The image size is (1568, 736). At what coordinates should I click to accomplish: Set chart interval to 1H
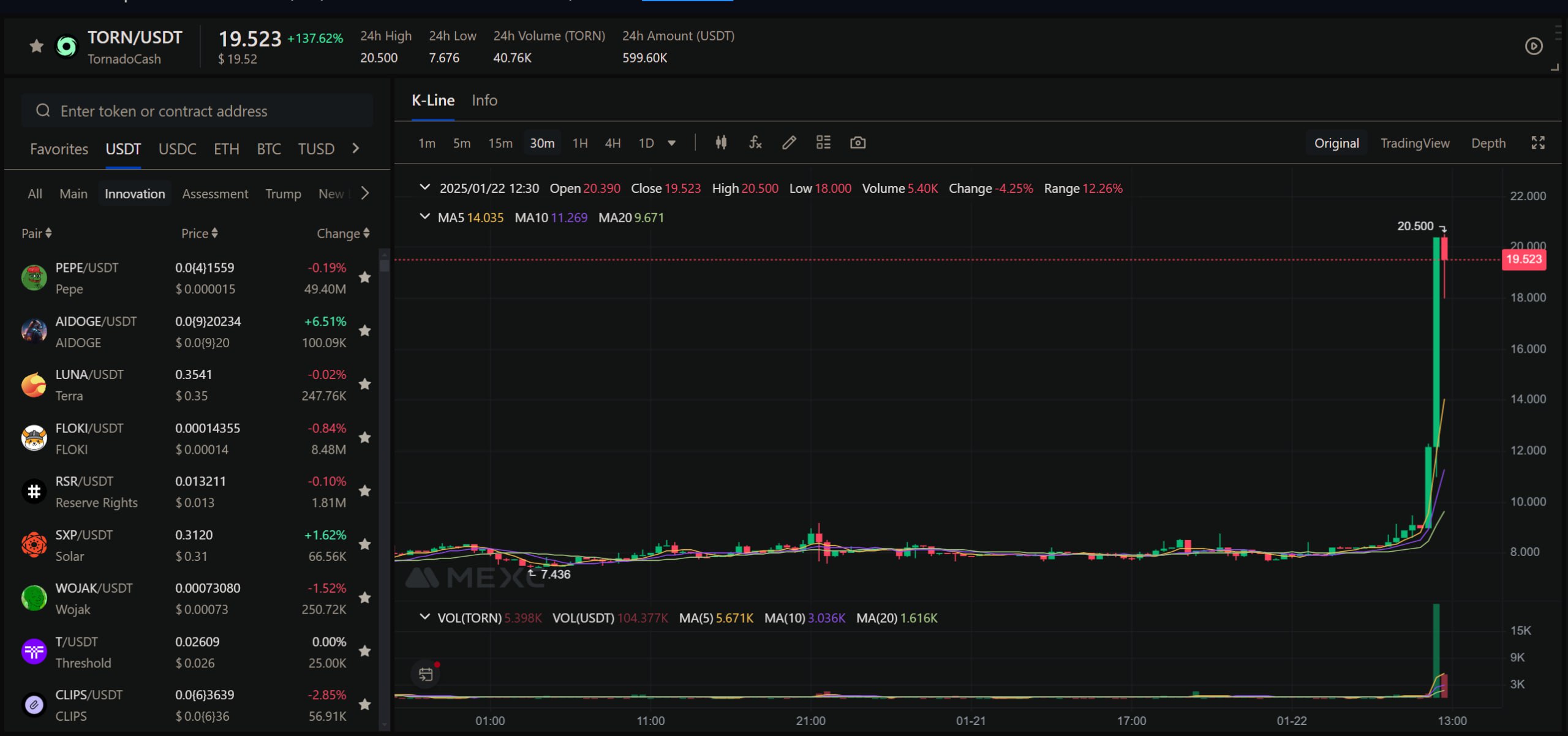[x=580, y=143]
